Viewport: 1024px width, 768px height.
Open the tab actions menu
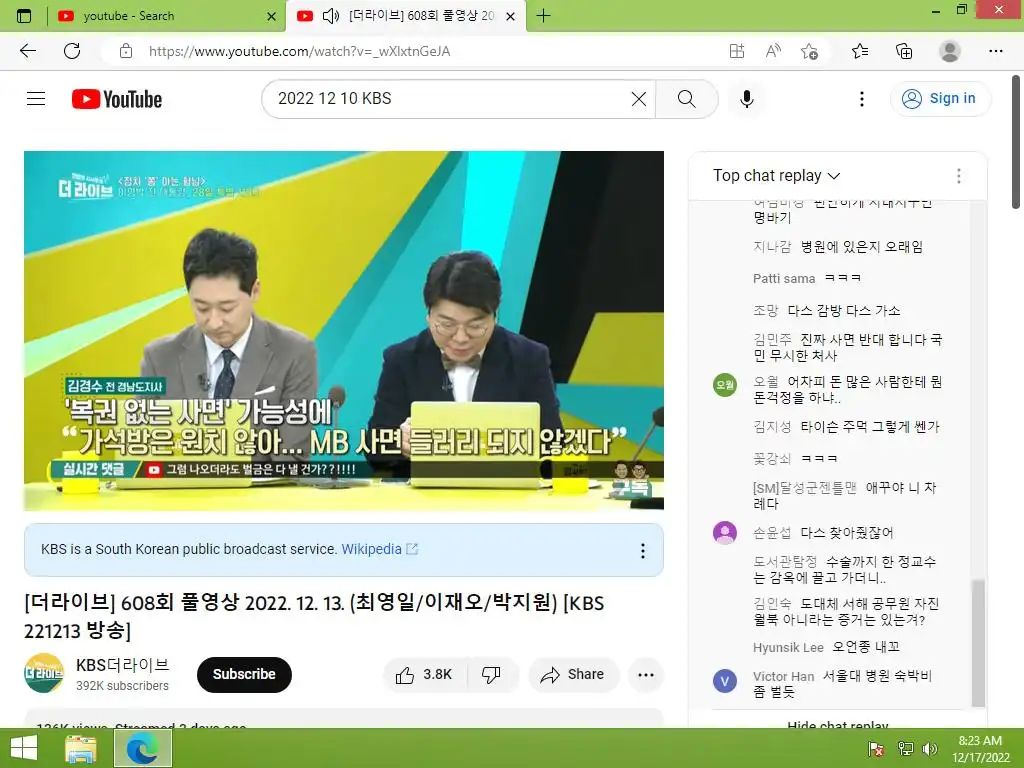(24, 16)
